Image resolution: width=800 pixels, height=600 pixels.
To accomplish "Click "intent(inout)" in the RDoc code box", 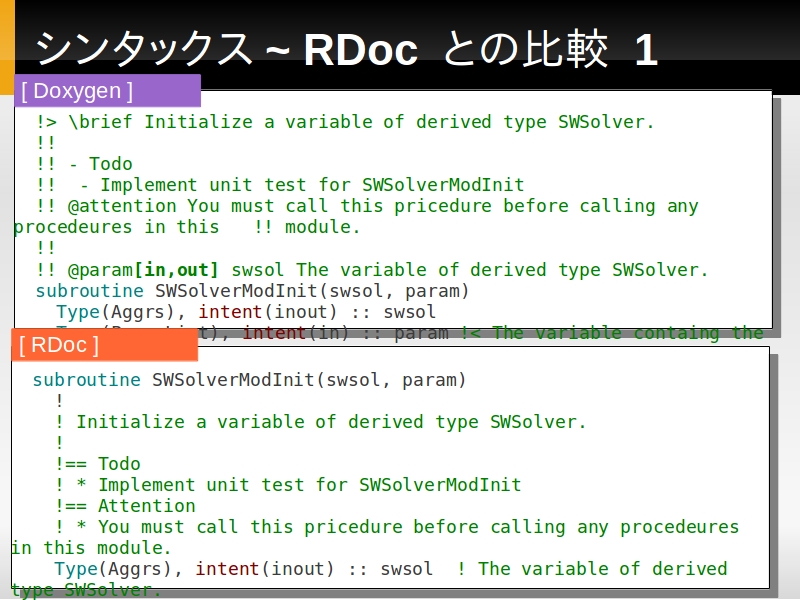I will point(264,569).
